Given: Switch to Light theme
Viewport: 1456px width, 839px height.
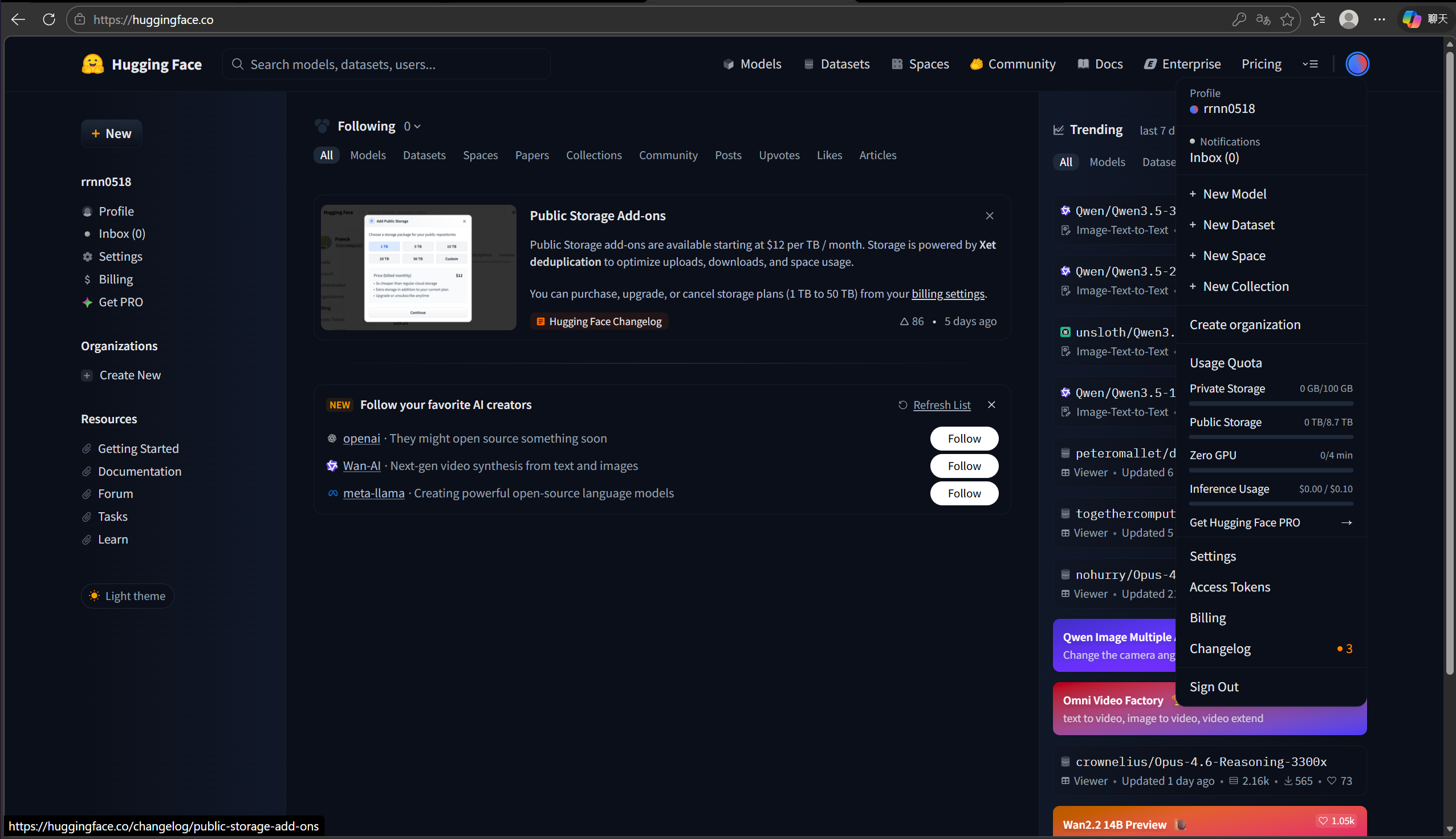Looking at the screenshot, I should tap(127, 596).
